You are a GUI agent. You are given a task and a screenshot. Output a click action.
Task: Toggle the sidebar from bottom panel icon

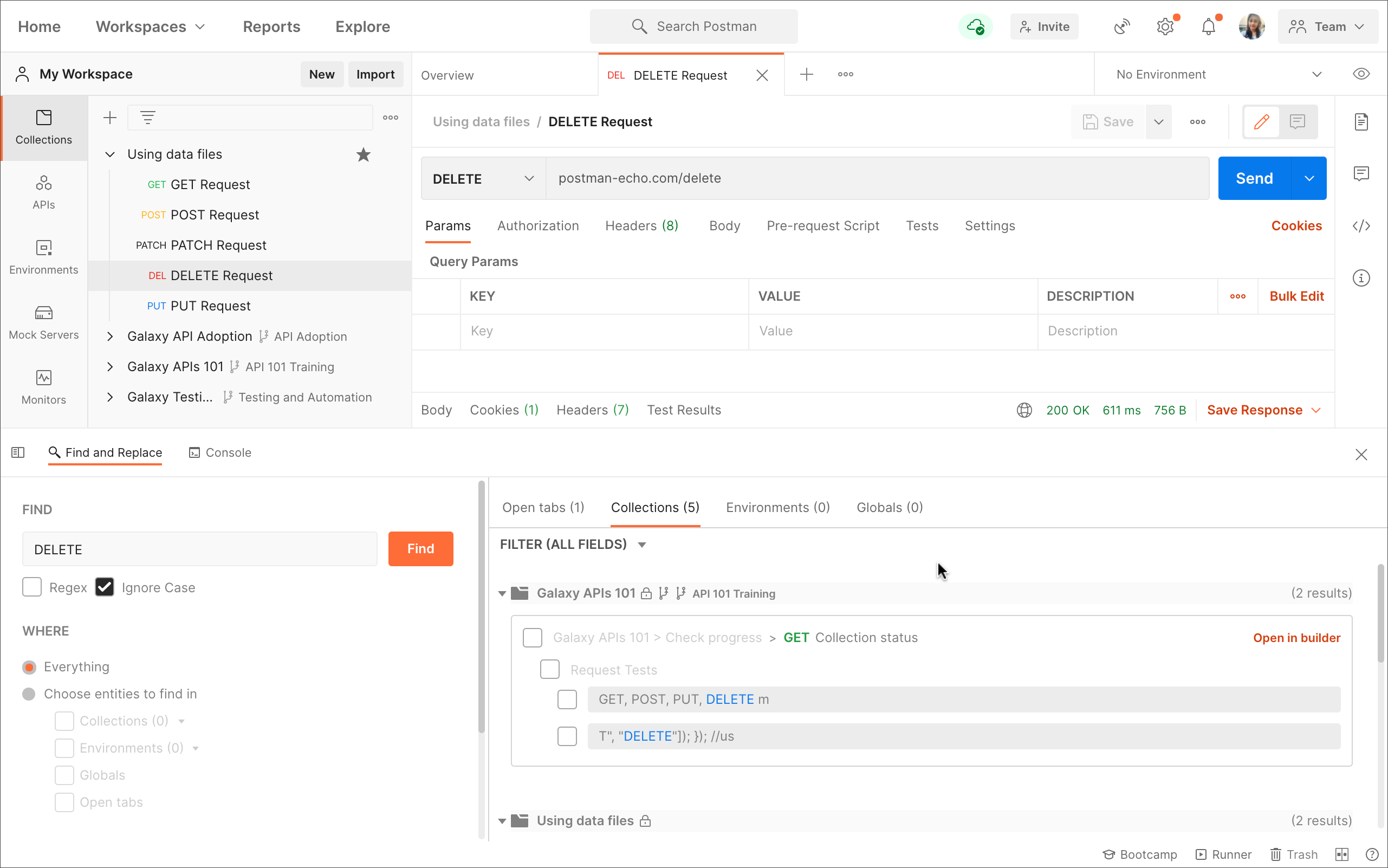(18, 452)
